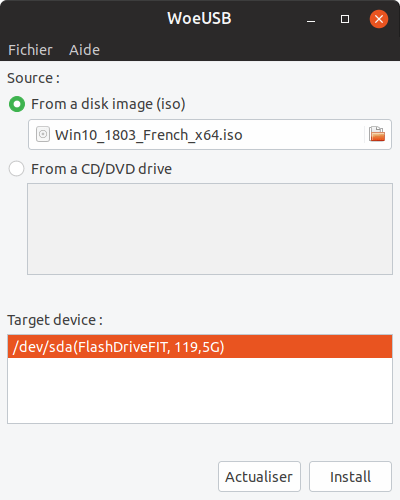Open the Win10_1803_French_x64.iso file chooser
400x500 pixels.
[210, 134]
